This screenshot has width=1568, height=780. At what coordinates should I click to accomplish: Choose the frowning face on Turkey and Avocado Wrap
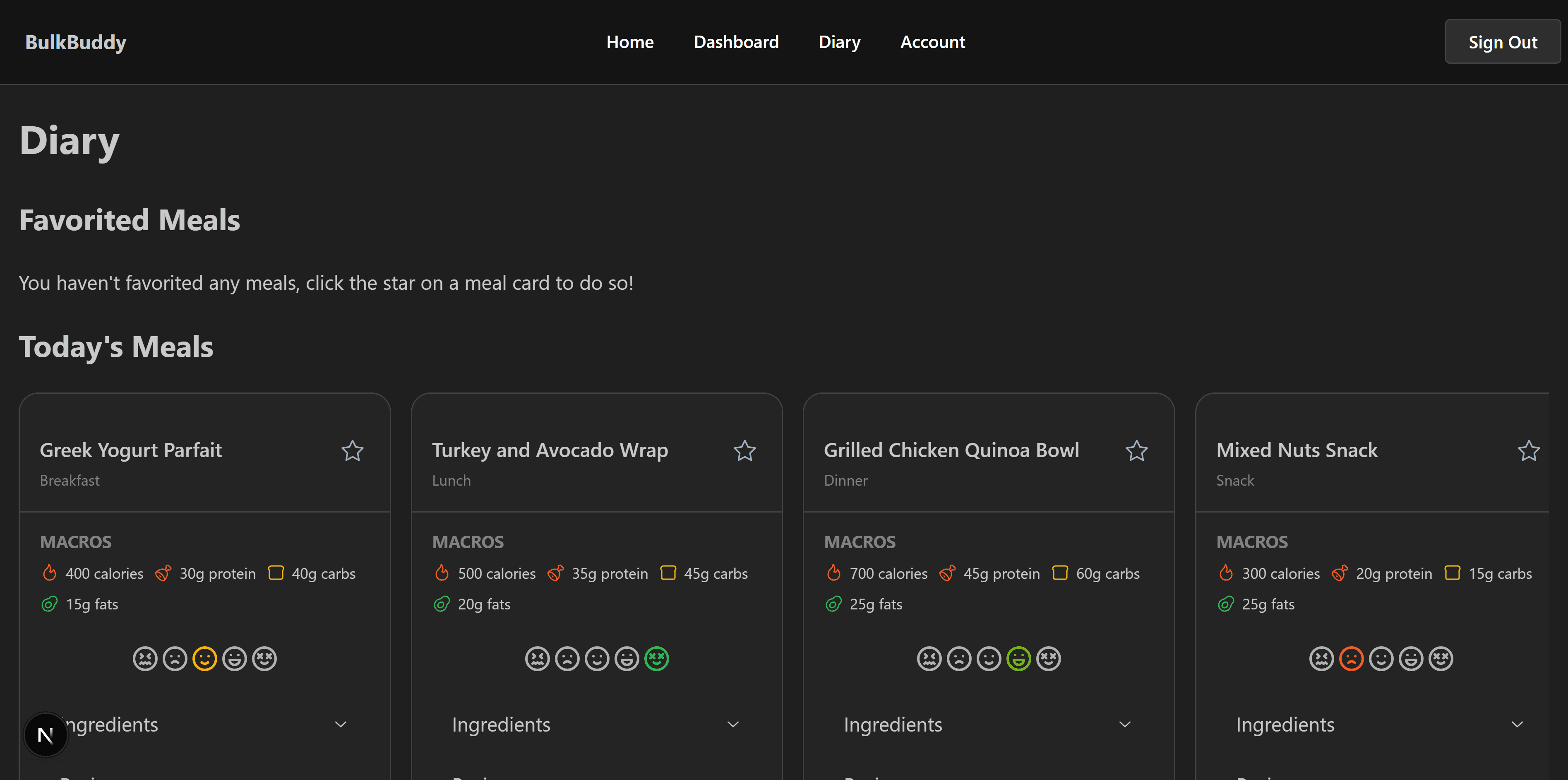click(x=567, y=658)
